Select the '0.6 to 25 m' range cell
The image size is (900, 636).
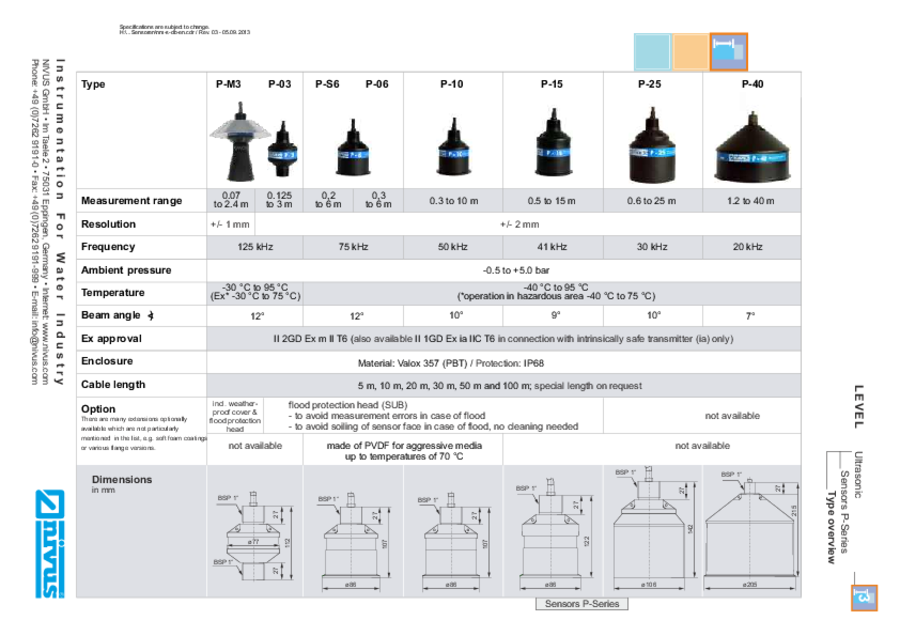point(651,201)
